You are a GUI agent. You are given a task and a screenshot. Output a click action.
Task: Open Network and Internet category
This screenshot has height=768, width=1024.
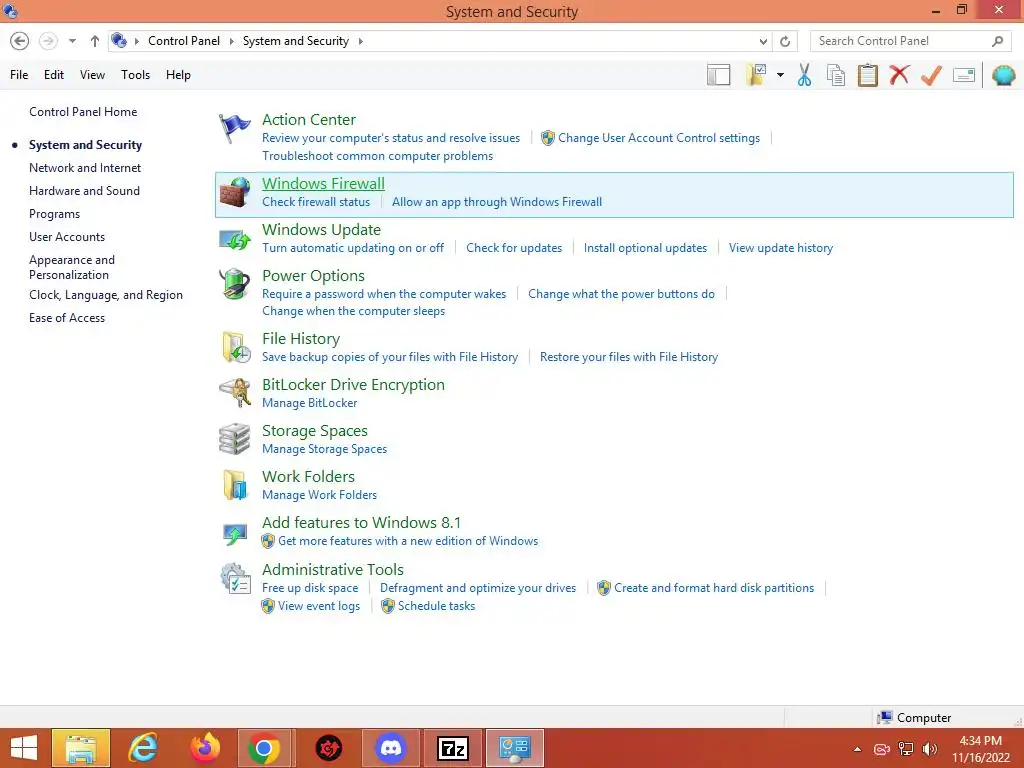(85, 168)
